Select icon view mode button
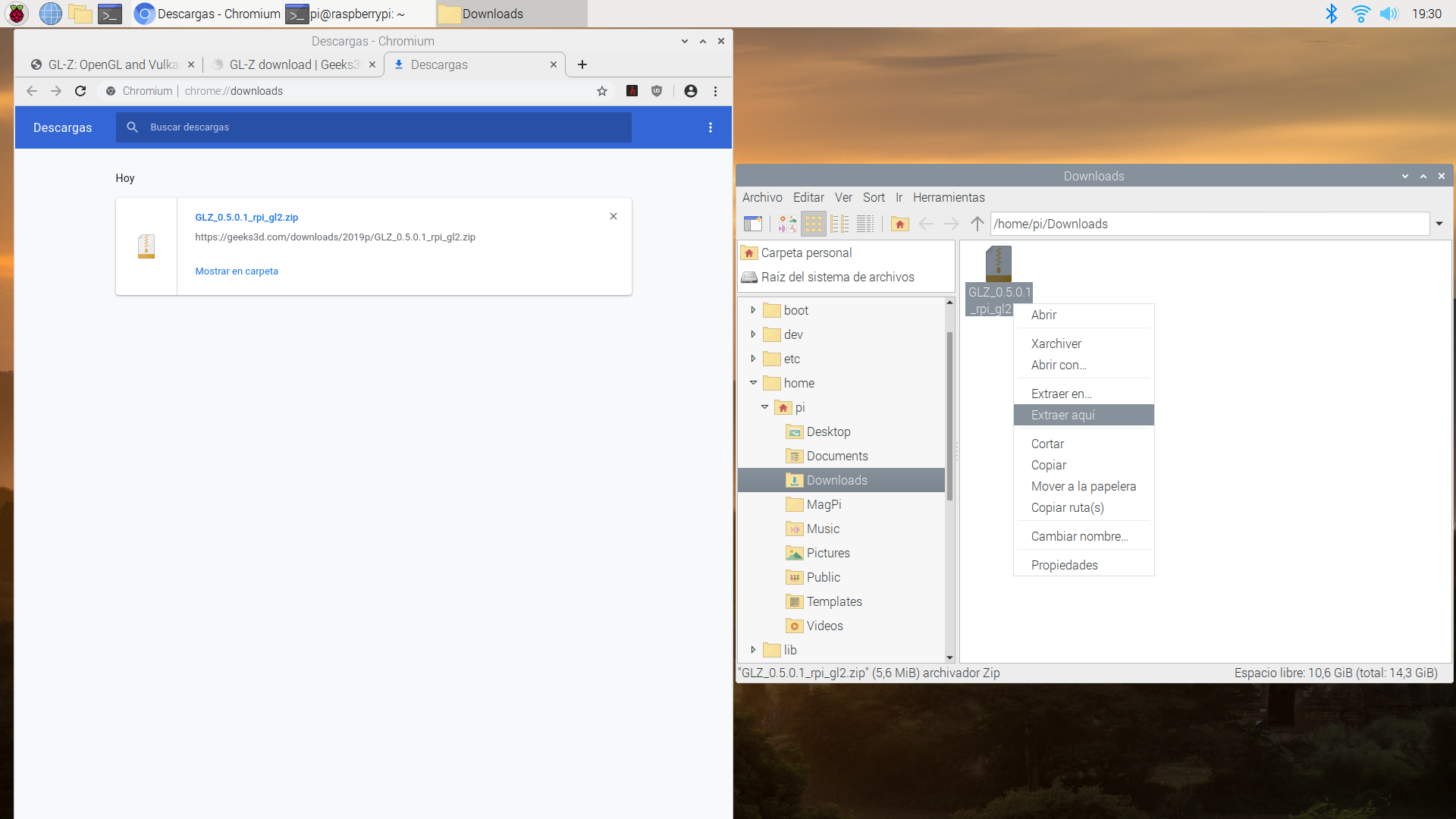This screenshot has height=819, width=1456. point(813,224)
